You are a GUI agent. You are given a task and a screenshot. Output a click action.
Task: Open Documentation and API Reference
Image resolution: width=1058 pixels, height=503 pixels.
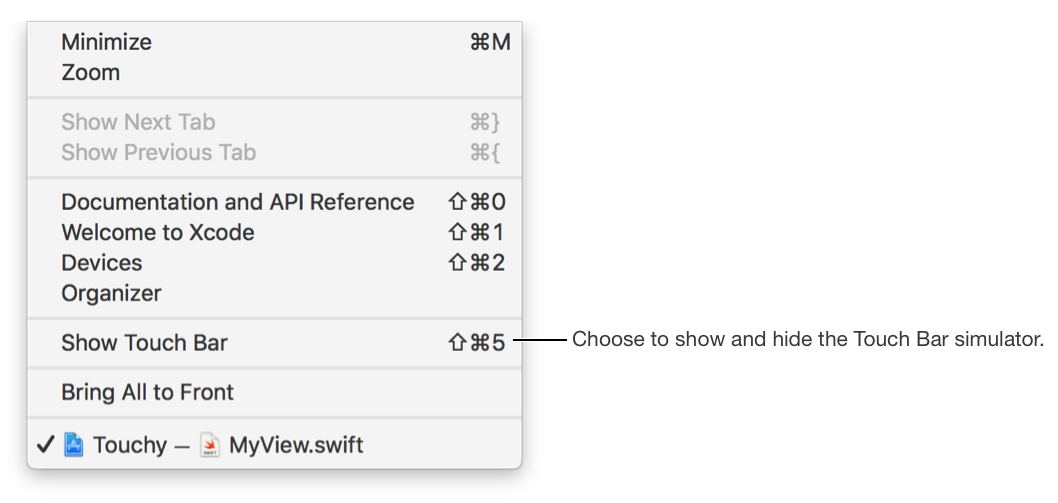tap(237, 202)
